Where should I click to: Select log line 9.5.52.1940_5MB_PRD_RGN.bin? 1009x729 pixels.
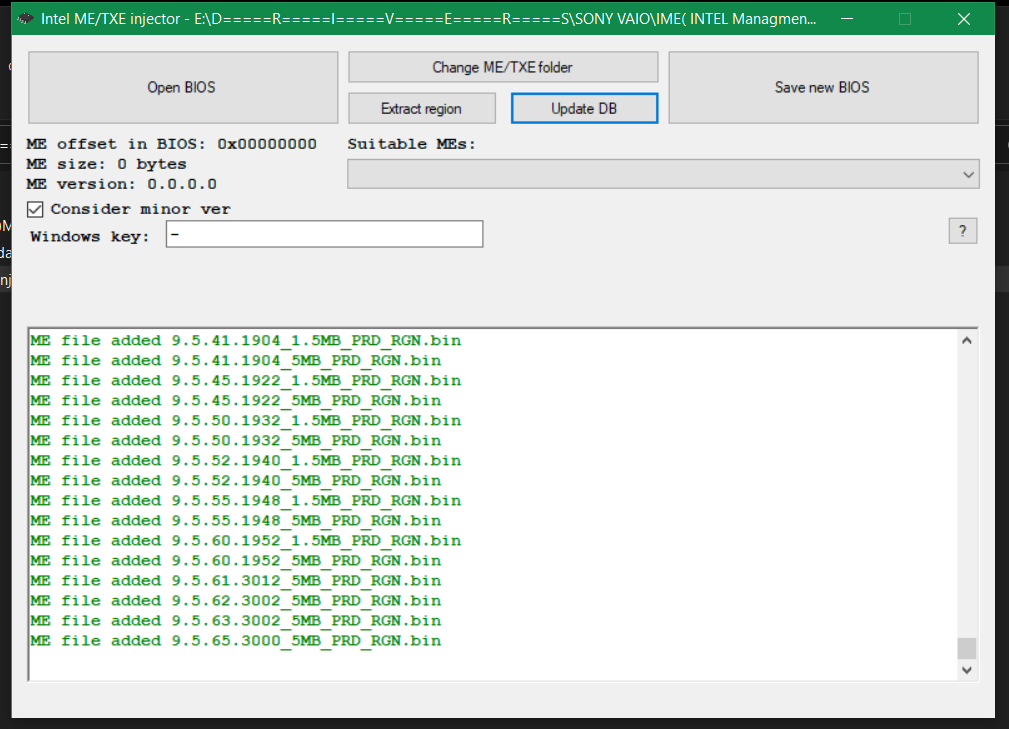coord(236,480)
